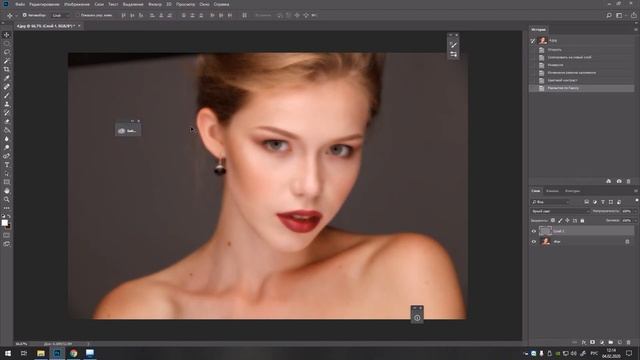
Task: Open the Изображение menu
Action: pyautogui.click(x=77, y=4)
